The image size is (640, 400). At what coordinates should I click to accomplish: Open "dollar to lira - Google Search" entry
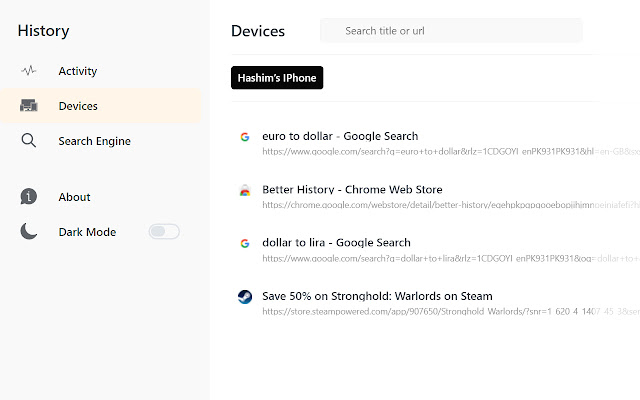click(336, 243)
